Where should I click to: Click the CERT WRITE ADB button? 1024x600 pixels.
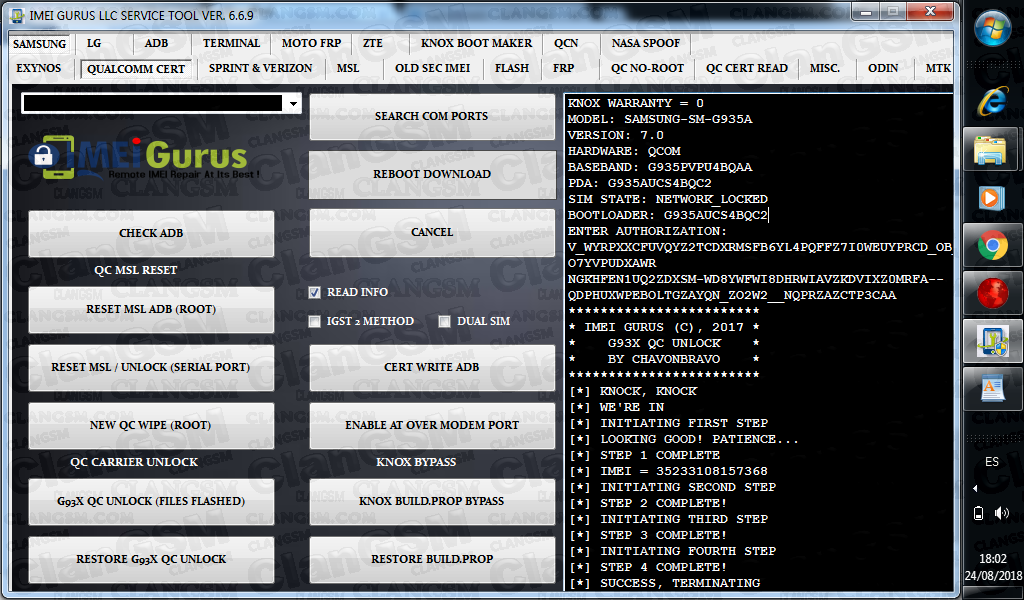(x=432, y=368)
